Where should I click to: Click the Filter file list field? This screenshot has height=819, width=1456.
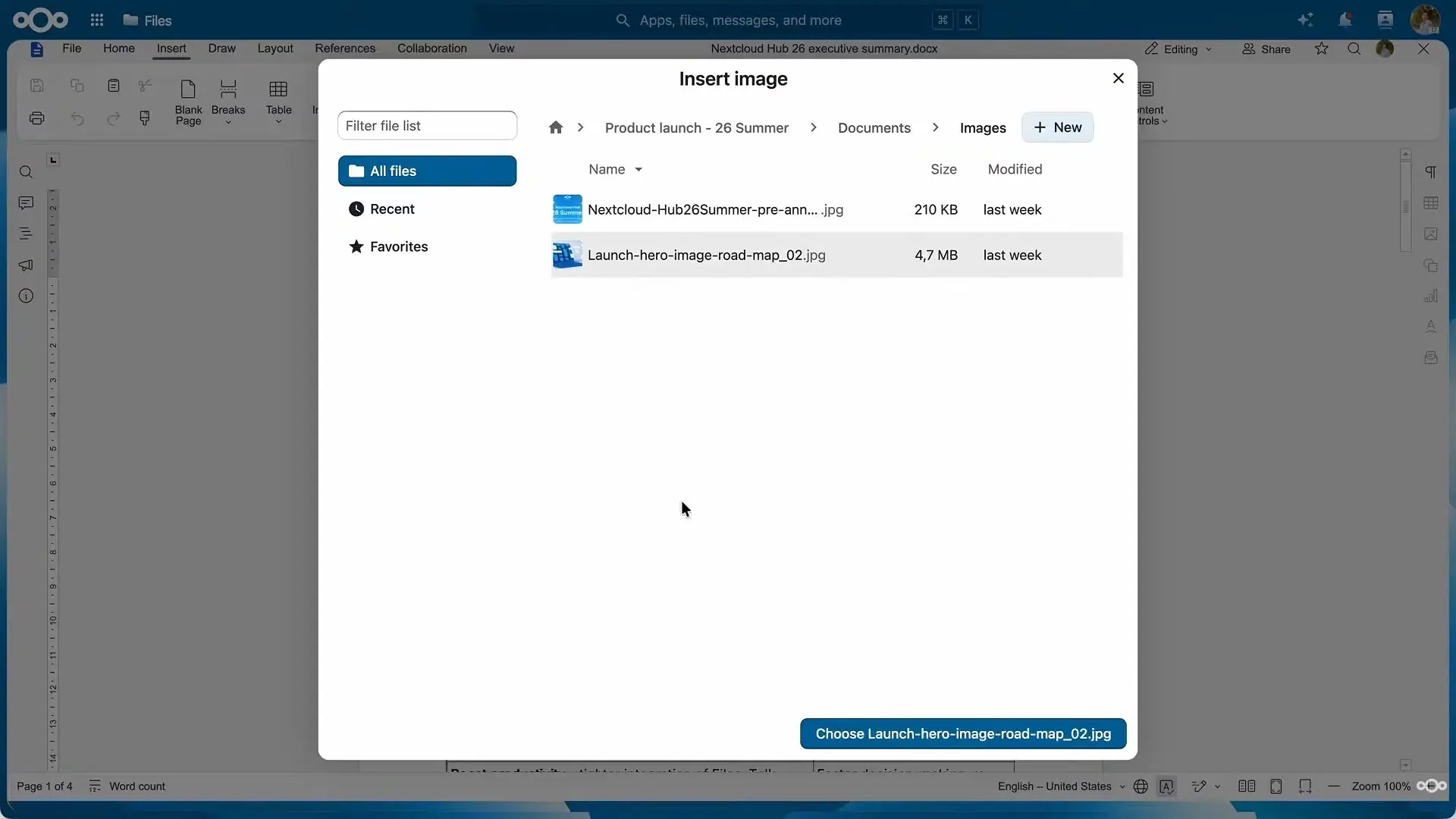click(427, 126)
